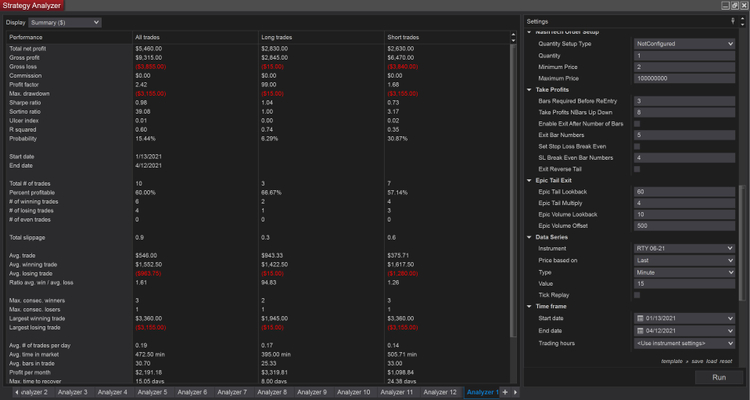Open the Display Summary ($) dropdown
Image resolution: width=750 pixels, height=400 pixels.
(66, 21)
